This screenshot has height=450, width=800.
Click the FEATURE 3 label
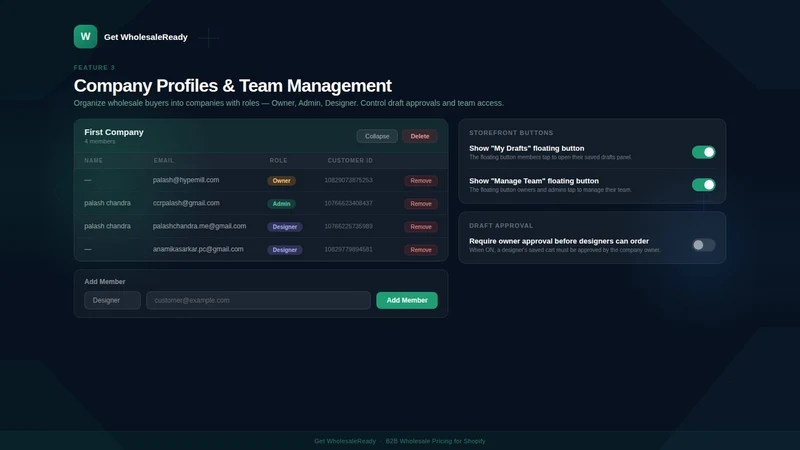(94, 67)
